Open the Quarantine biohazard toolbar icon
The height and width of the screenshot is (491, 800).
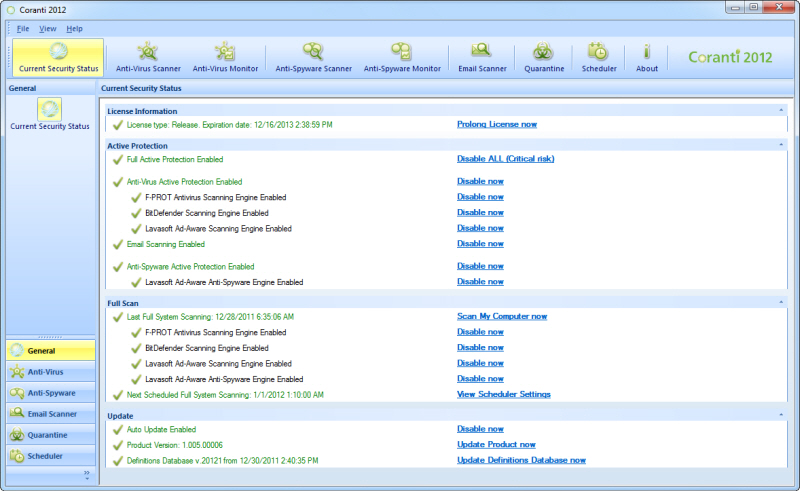tap(544, 57)
